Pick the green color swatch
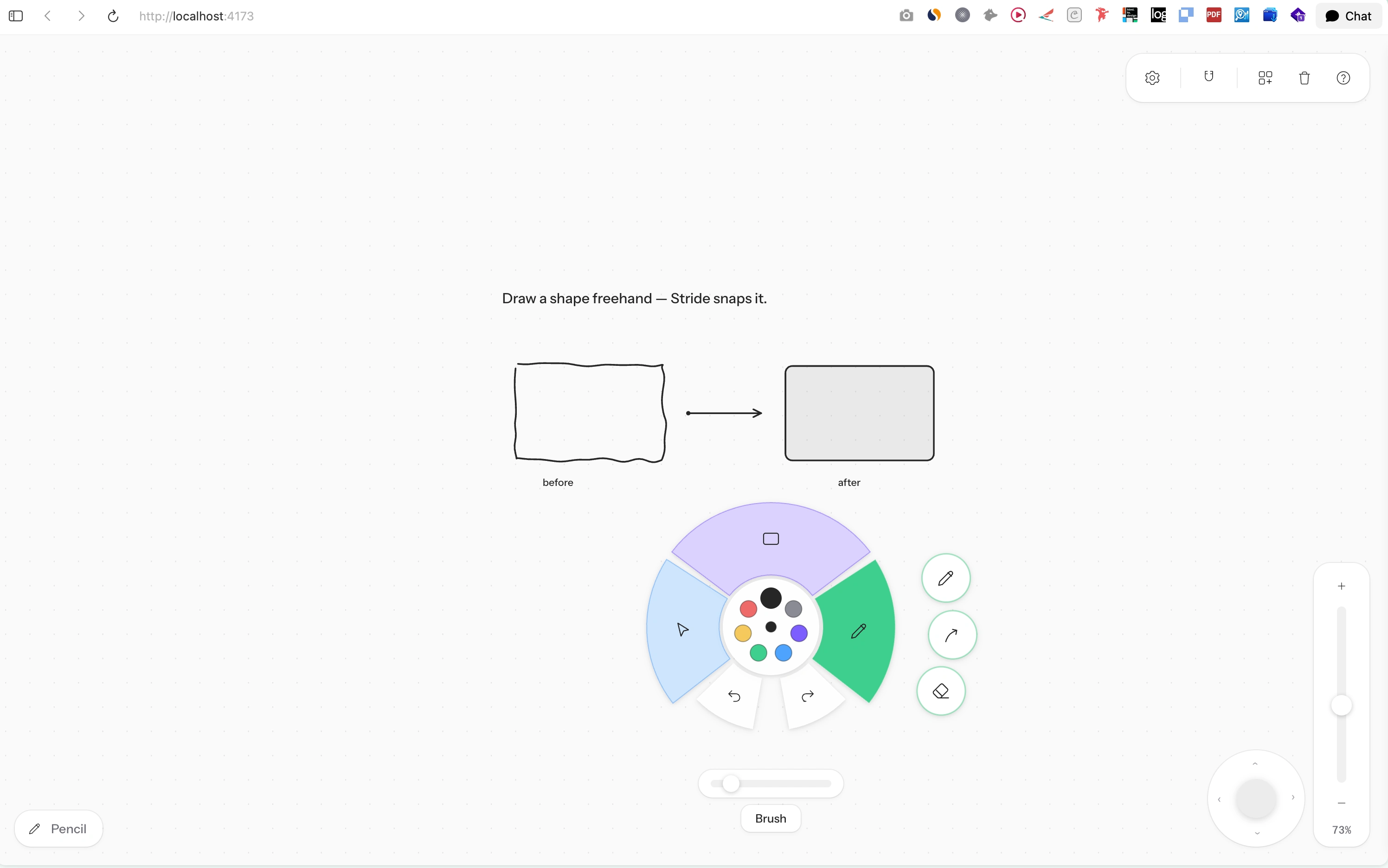1388x868 pixels. pyautogui.click(x=758, y=653)
